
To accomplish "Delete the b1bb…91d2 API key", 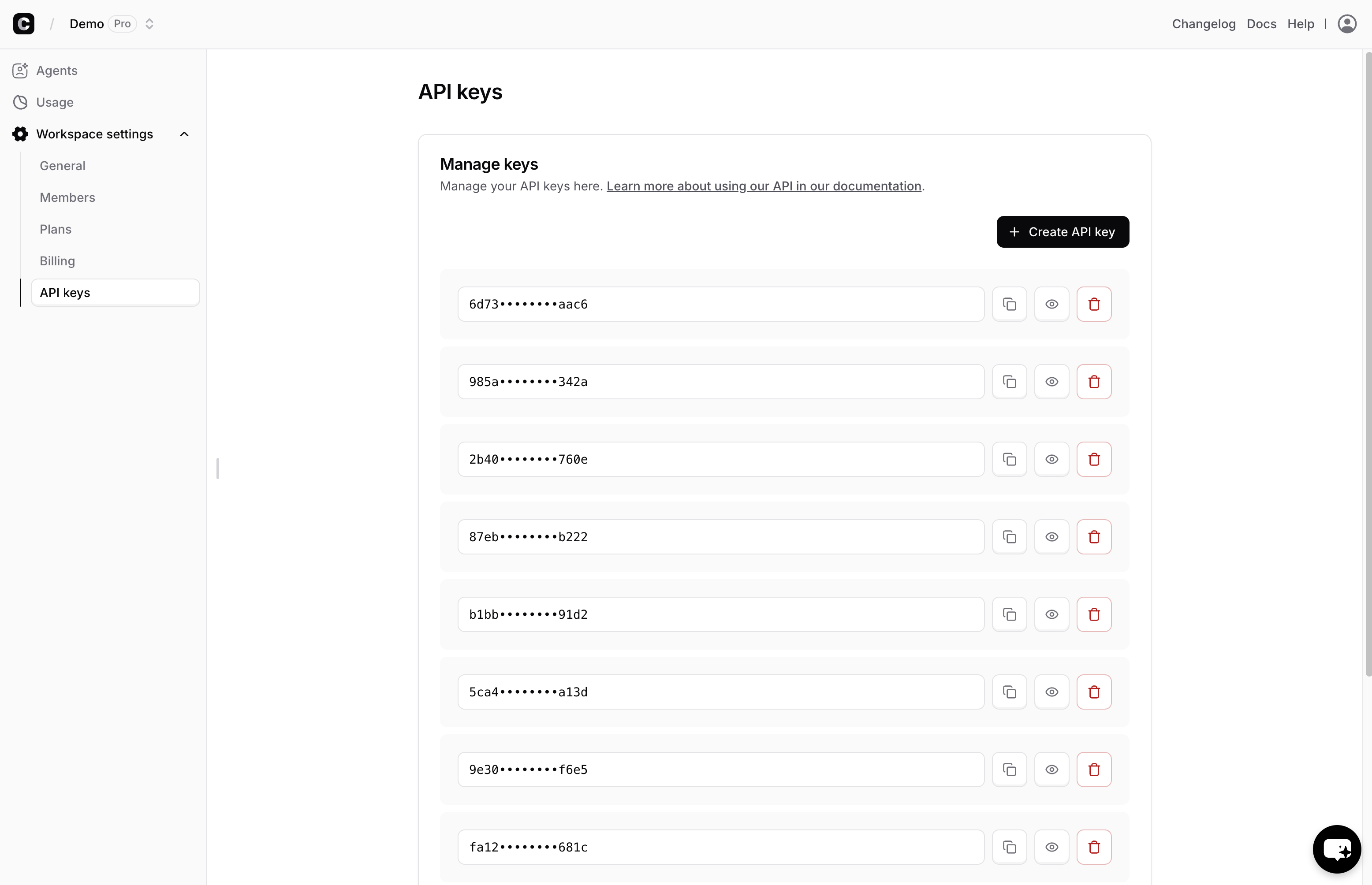I will (1094, 614).
